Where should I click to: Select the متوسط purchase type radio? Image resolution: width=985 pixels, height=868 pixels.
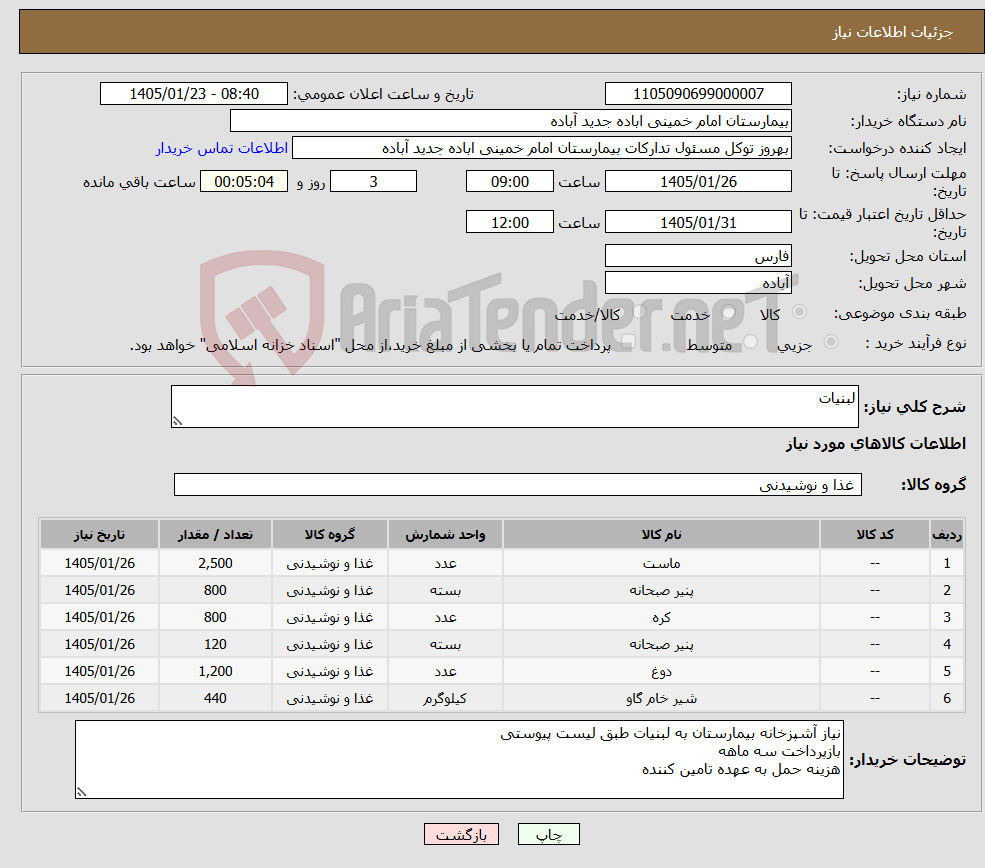pos(751,342)
